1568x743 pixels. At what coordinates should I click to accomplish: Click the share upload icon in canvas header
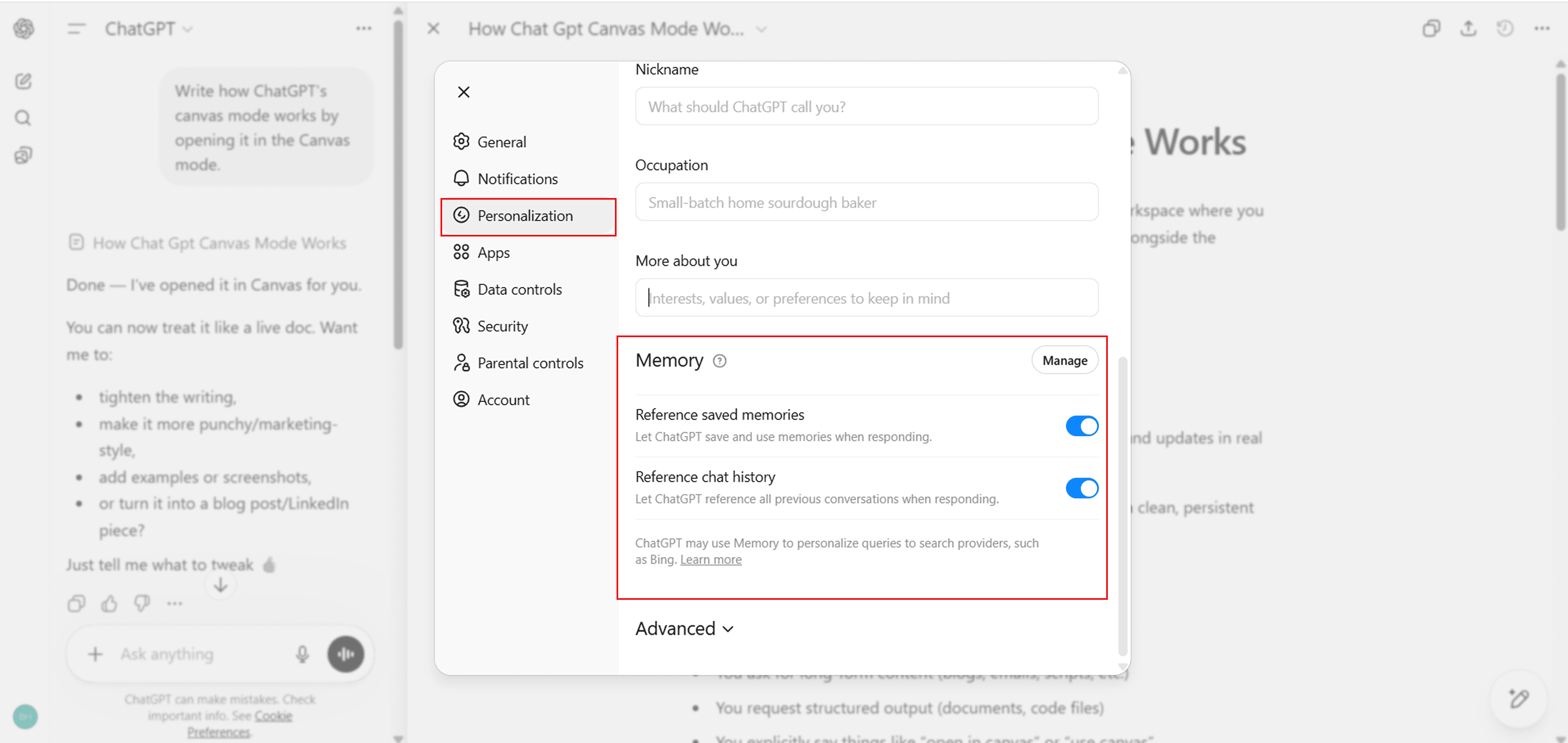coord(1468,29)
